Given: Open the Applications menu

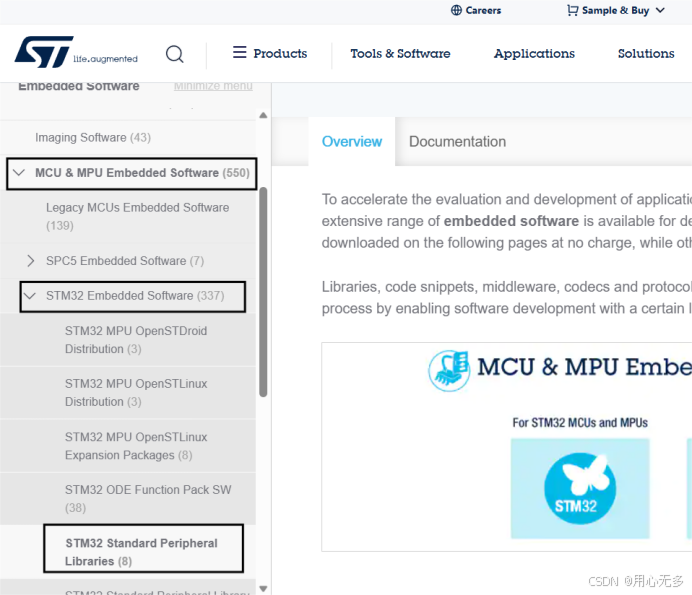Looking at the screenshot, I should 534,53.
